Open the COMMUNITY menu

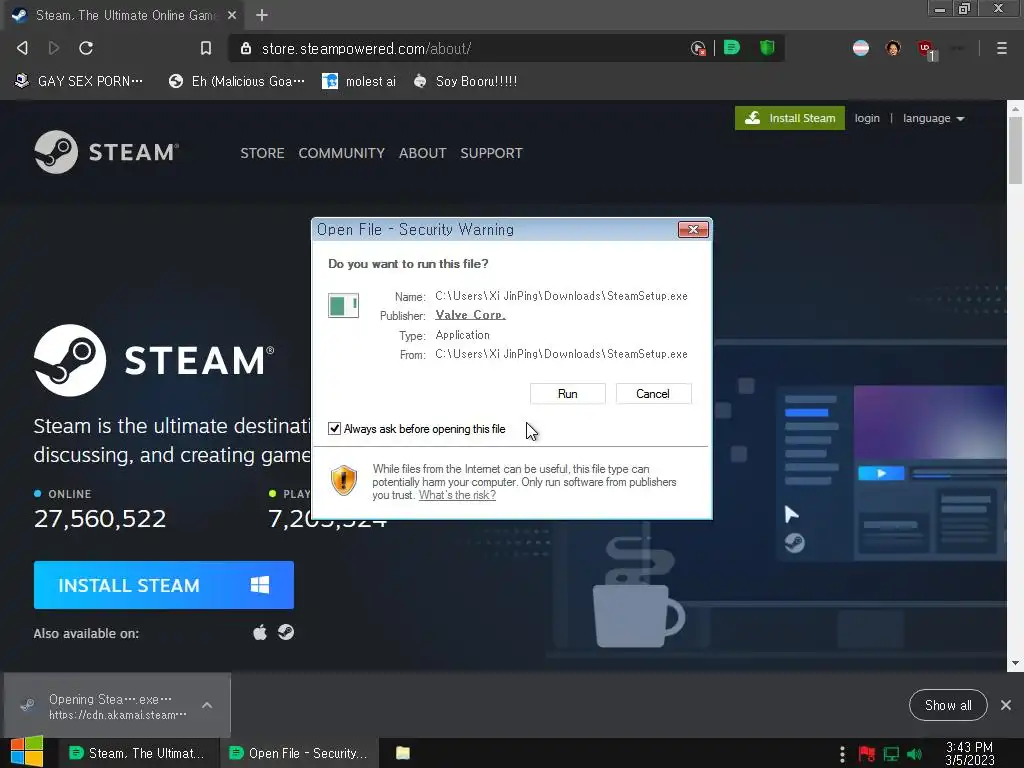342,153
